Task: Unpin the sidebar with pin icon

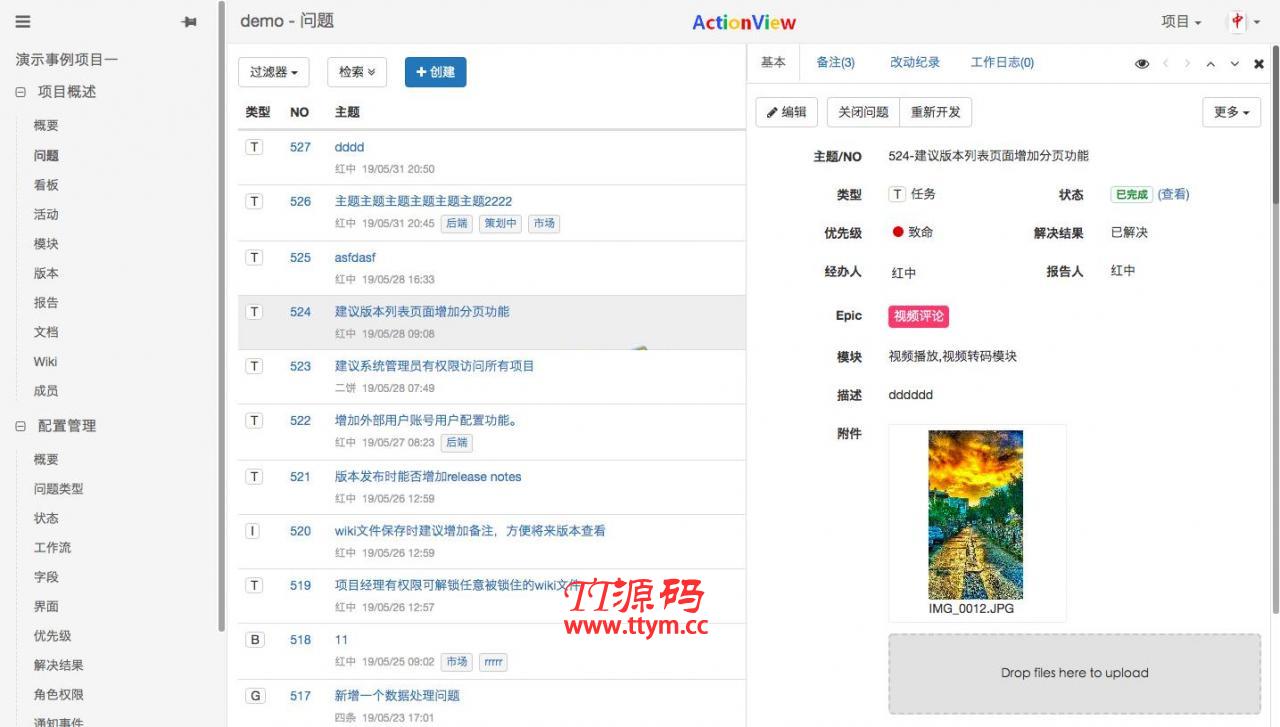Action: 189,22
